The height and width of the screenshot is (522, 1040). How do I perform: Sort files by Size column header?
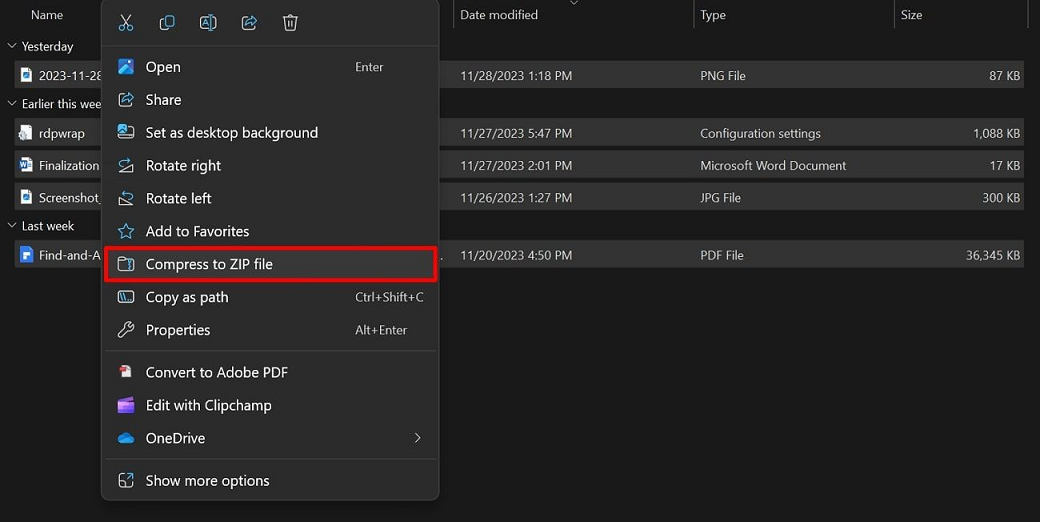pyautogui.click(x=911, y=15)
